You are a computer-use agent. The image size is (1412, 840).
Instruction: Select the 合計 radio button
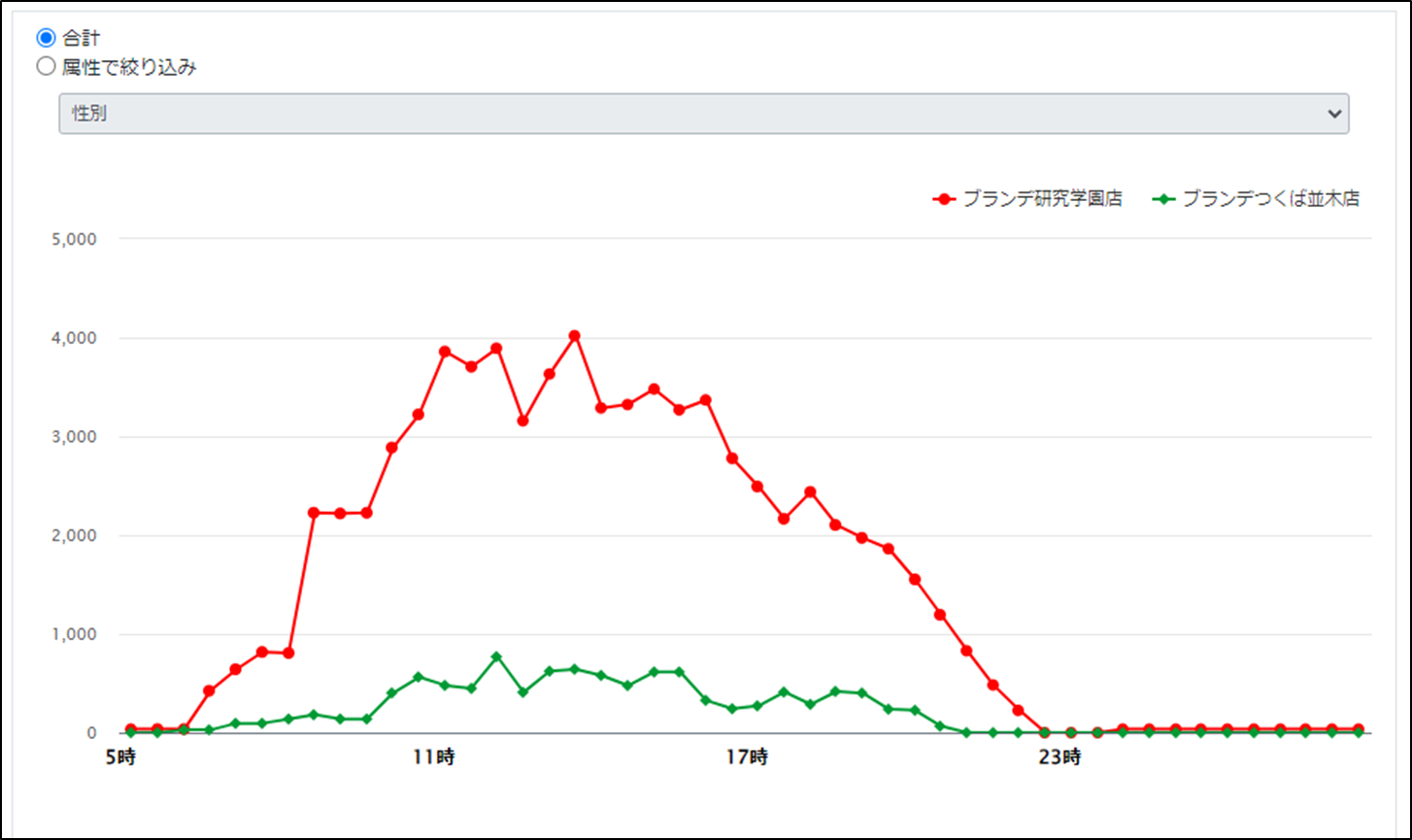[45, 38]
